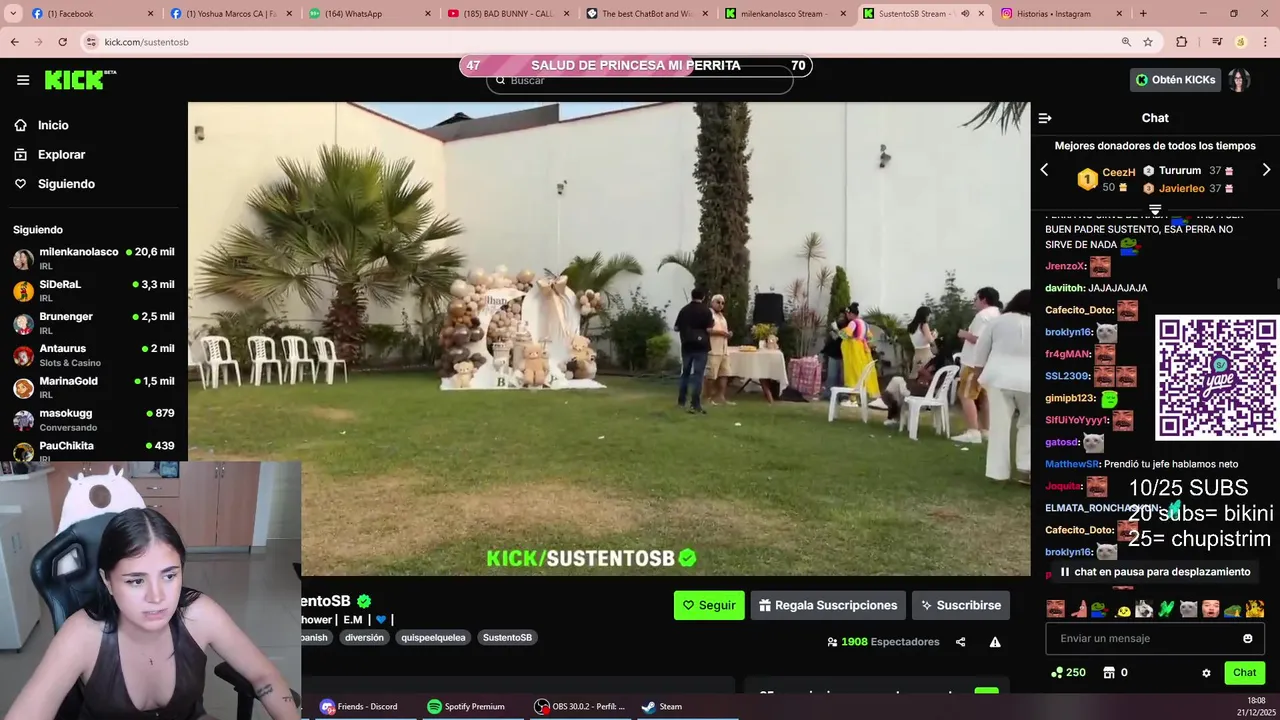
Task: Go back in browser history
Action: 14,42
